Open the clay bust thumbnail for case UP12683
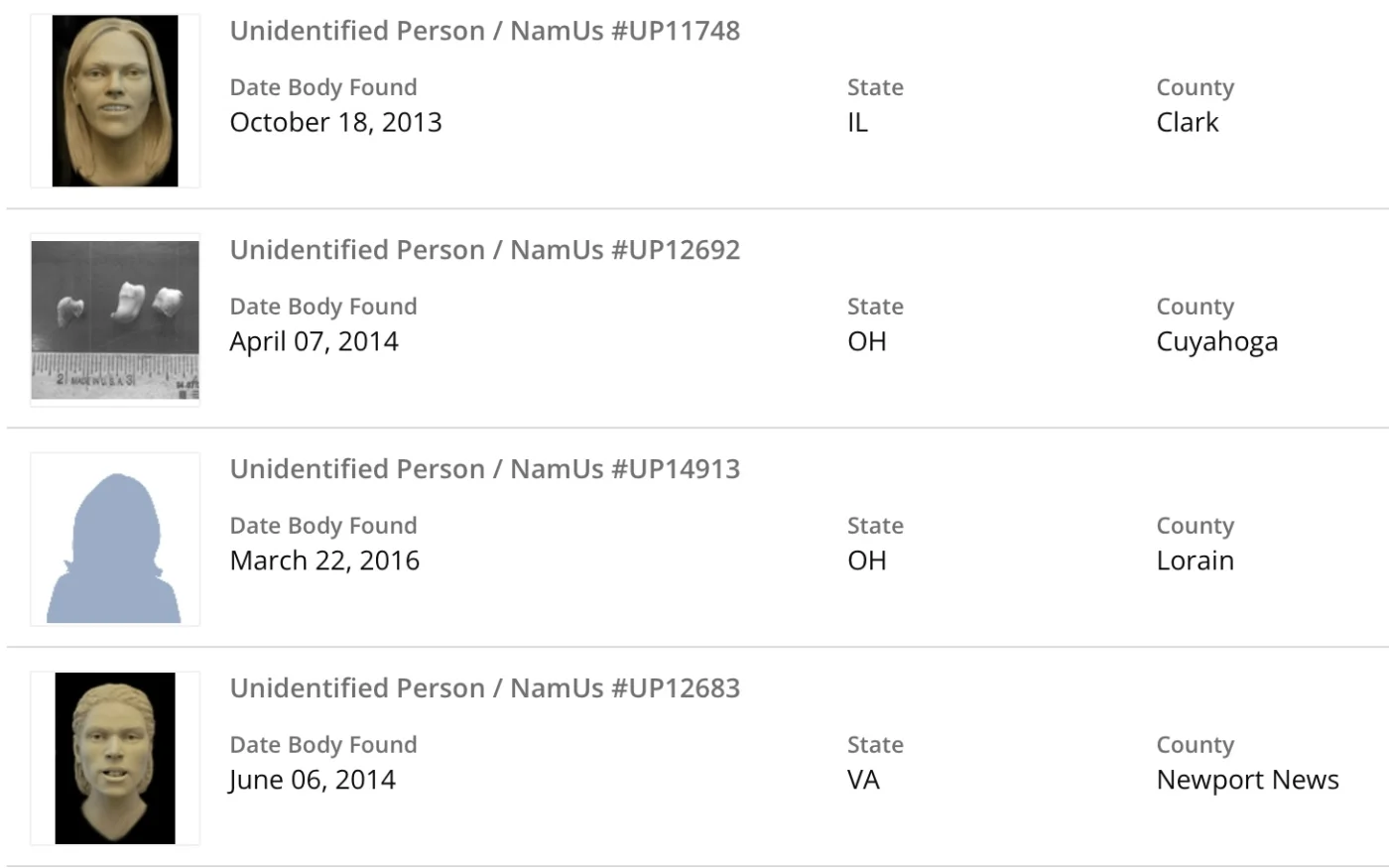Screen dimensions: 1389x868 (x=115, y=759)
